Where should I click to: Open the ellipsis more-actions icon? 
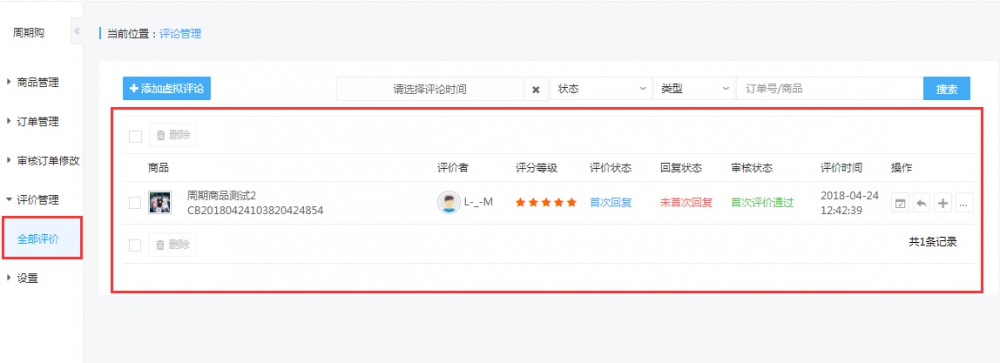pyautogui.click(x=964, y=204)
